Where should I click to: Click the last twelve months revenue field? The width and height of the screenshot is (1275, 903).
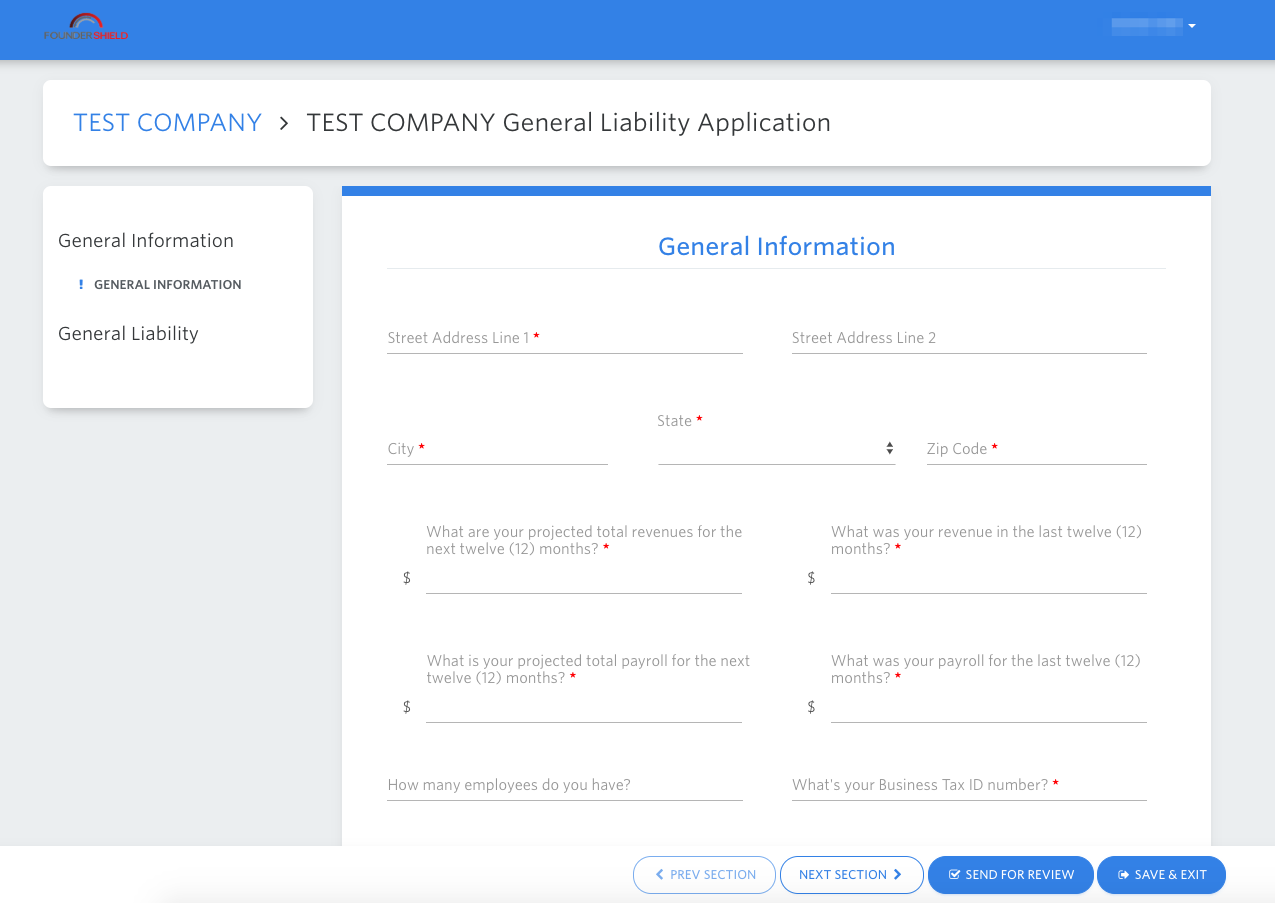pyautogui.click(x=988, y=579)
